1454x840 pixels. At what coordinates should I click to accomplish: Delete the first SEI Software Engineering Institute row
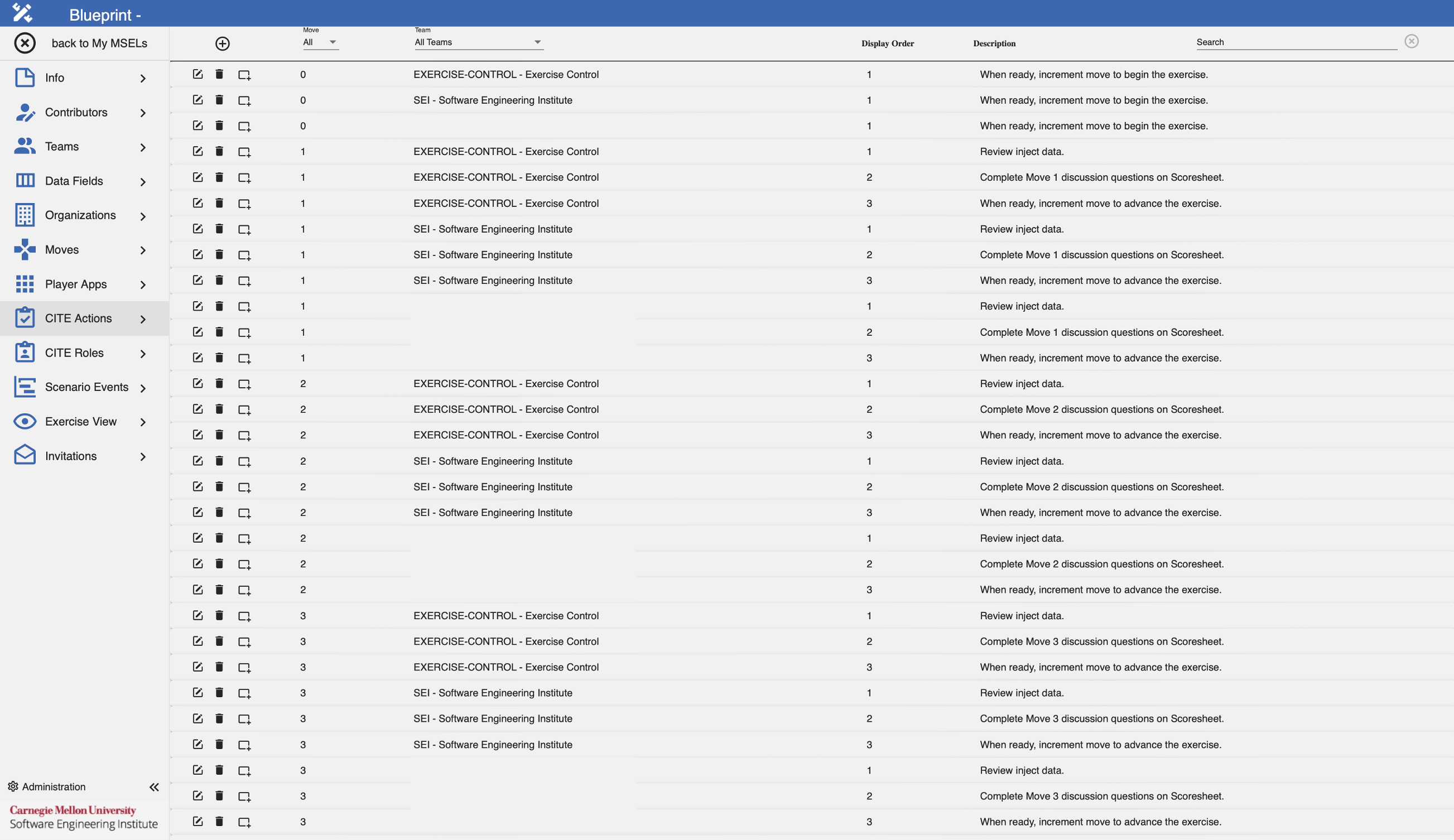point(220,99)
